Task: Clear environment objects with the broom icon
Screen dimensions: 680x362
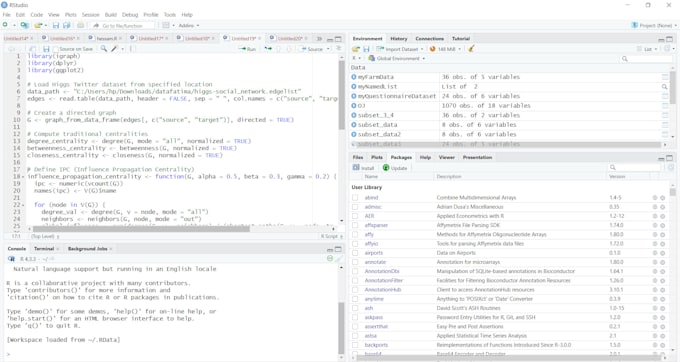Action: pos(471,49)
